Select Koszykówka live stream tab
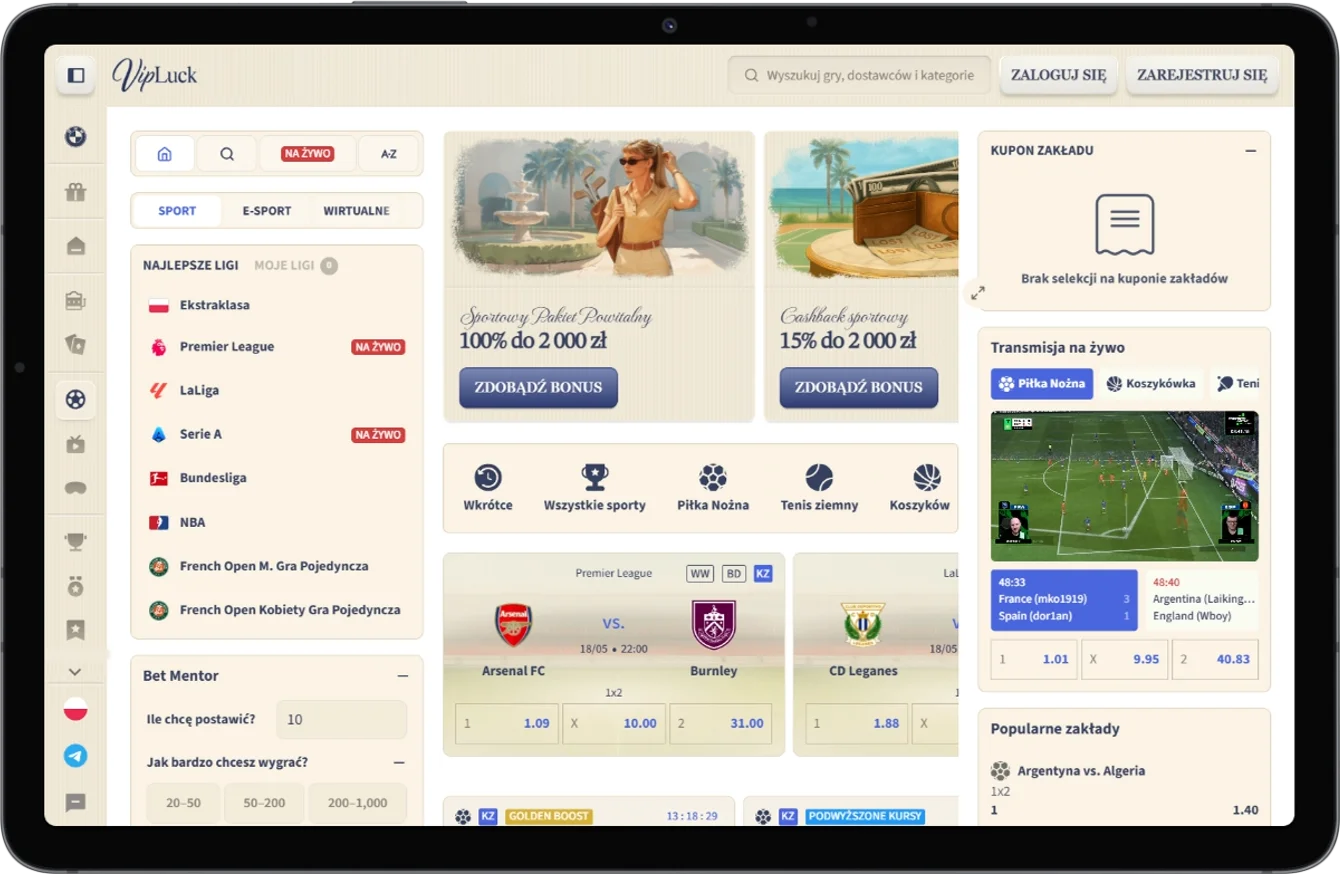Viewport: 1340px width, 874px height. pos(1151,384)
